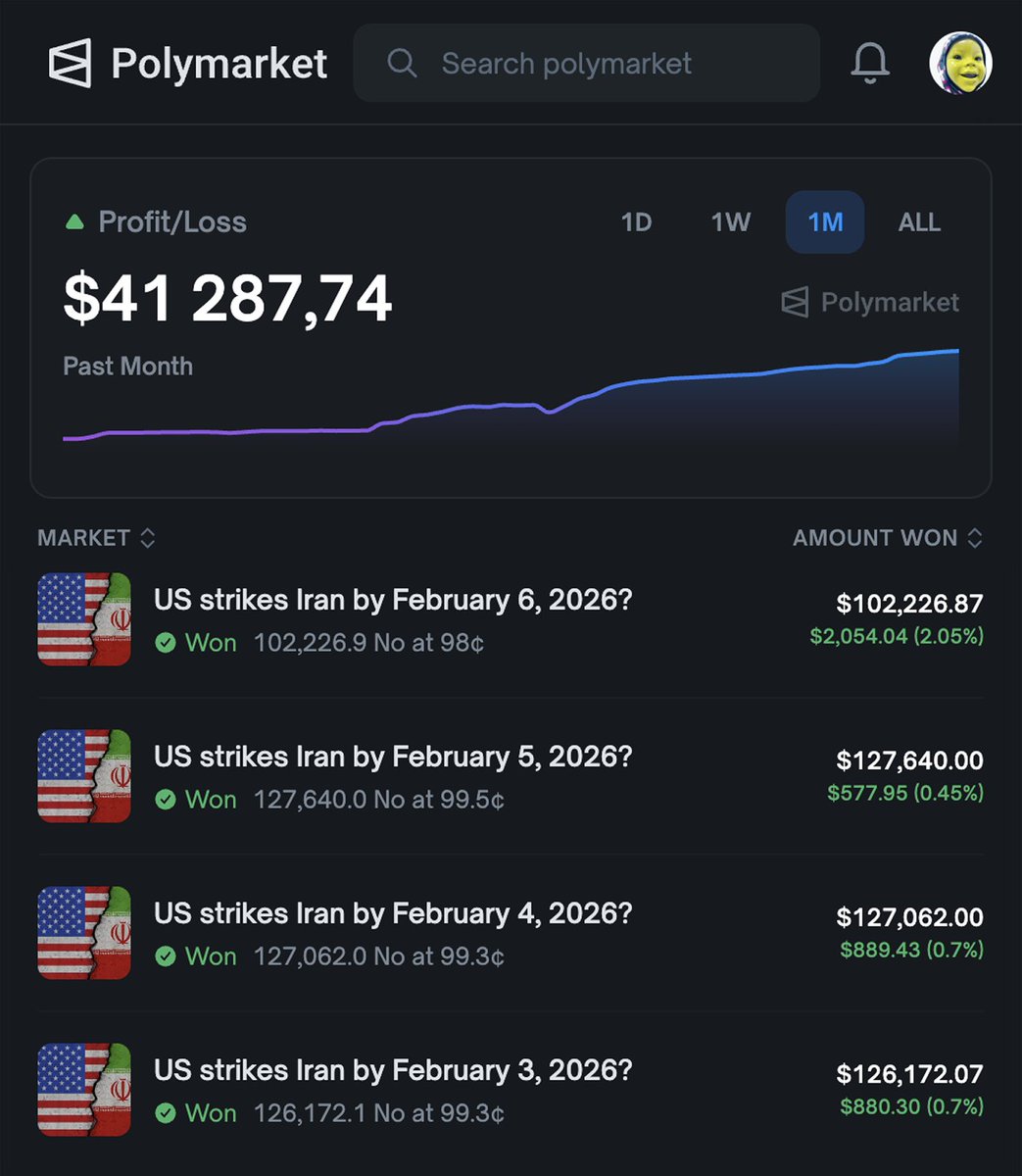This screenshot has width=1022, height=1176.
Task: Select the 1W time range
Action: coord(730,222)
